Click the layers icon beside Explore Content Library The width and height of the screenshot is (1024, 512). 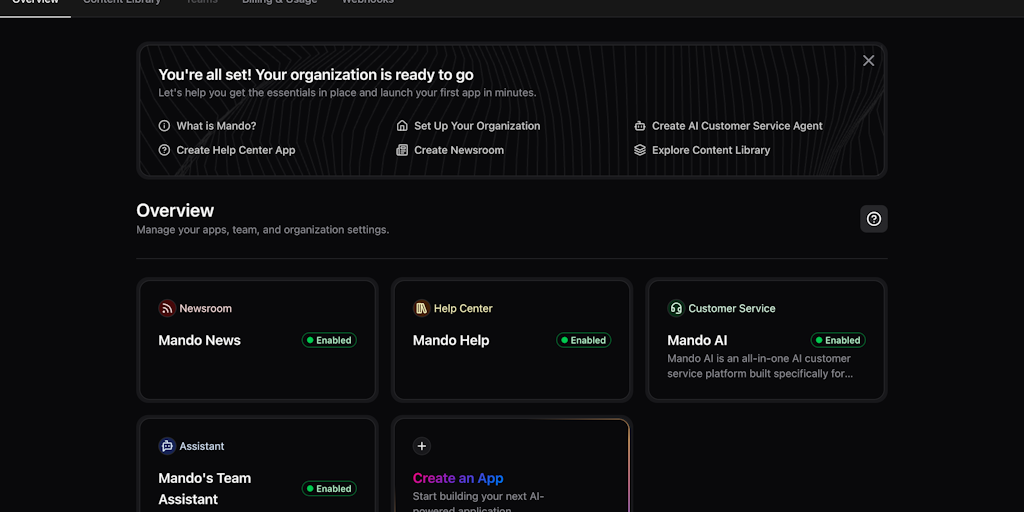click(x=640, y=150)
